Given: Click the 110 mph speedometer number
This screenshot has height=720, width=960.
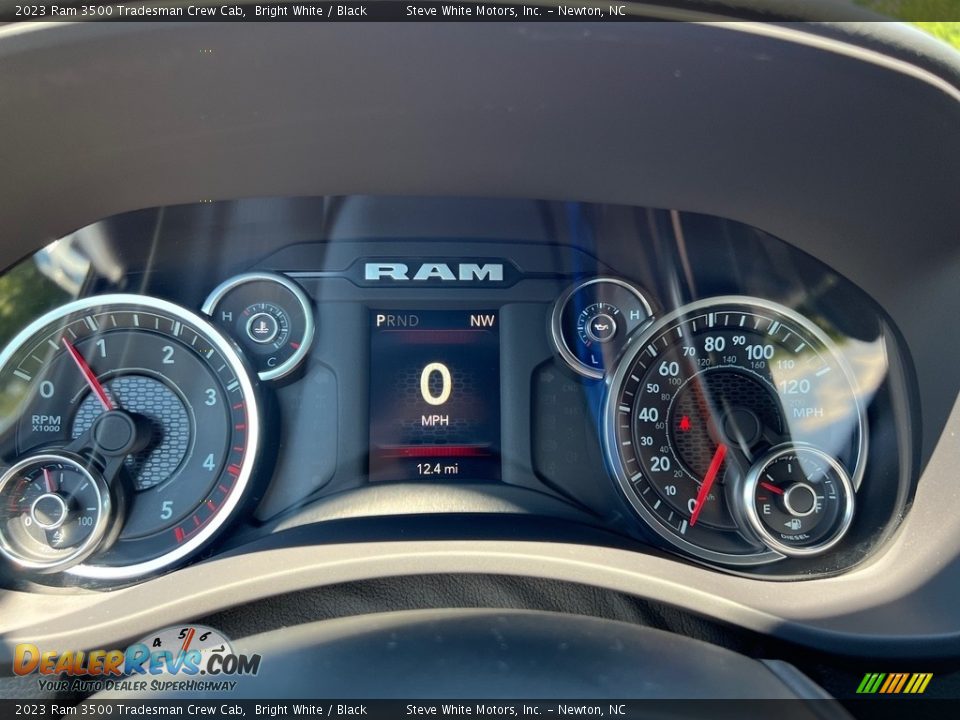Looking at the screenshot, I should pyautogui.click(x=786, y=364).
